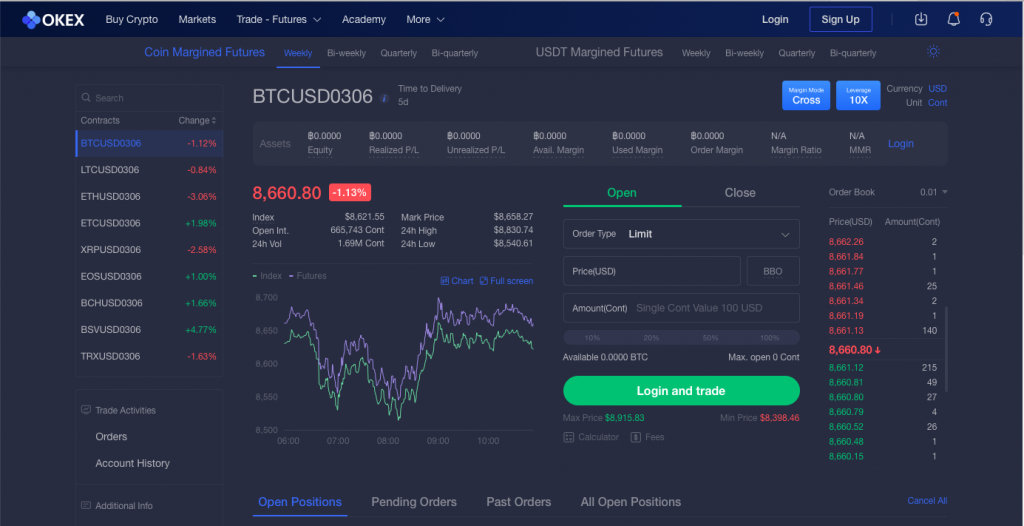Open Academy page
The image size is (1024, 526).
pyautogui.click(x=364, y=20)
